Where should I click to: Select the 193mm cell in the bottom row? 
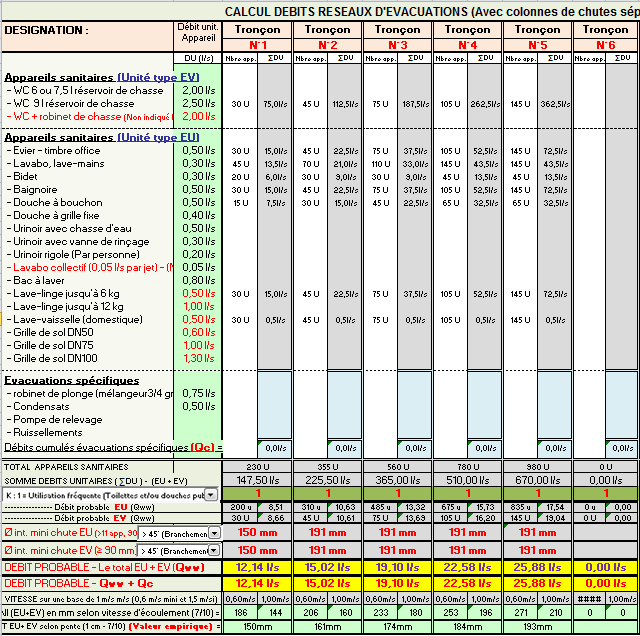tap(537, 627)
